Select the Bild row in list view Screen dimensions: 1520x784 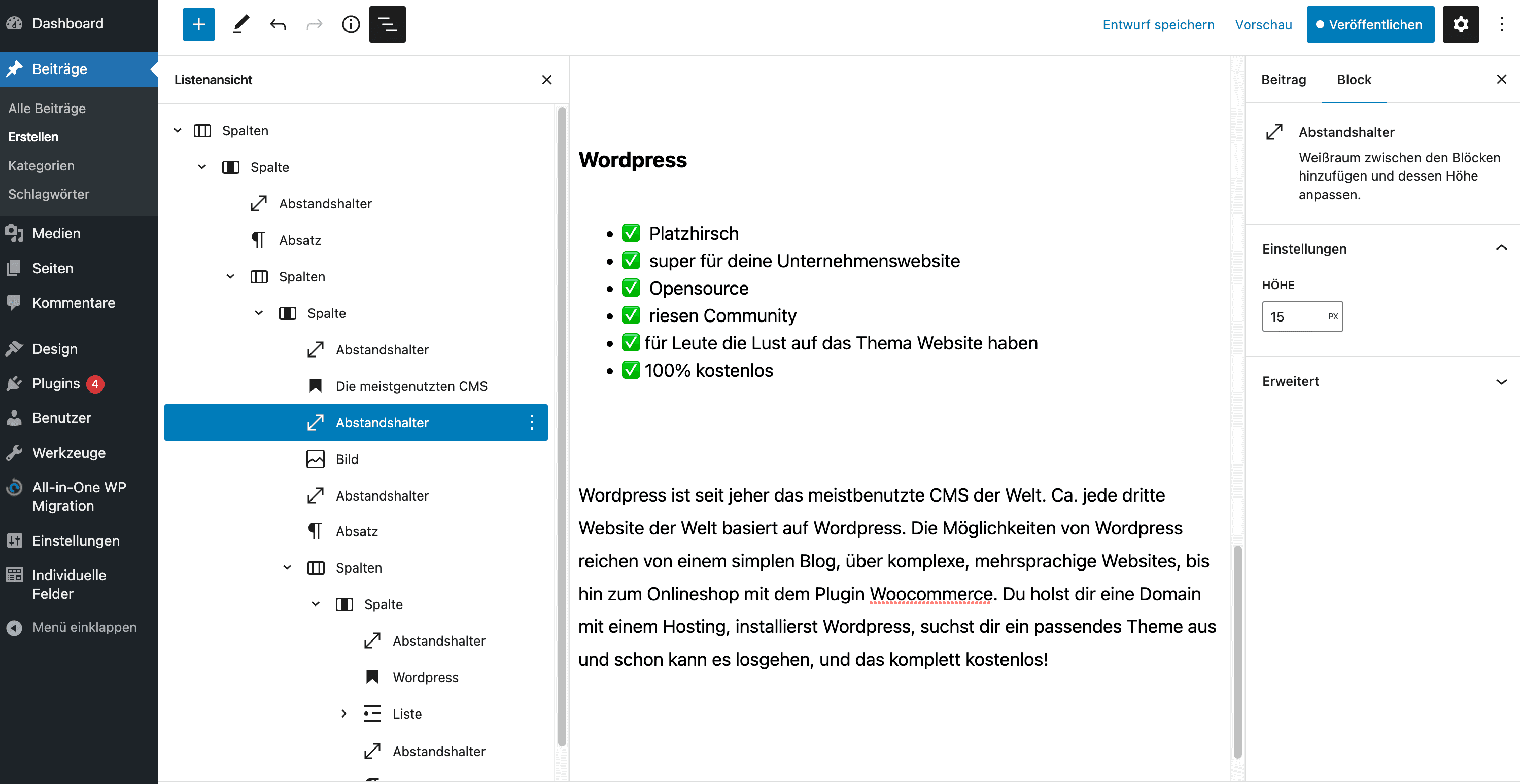356,459
